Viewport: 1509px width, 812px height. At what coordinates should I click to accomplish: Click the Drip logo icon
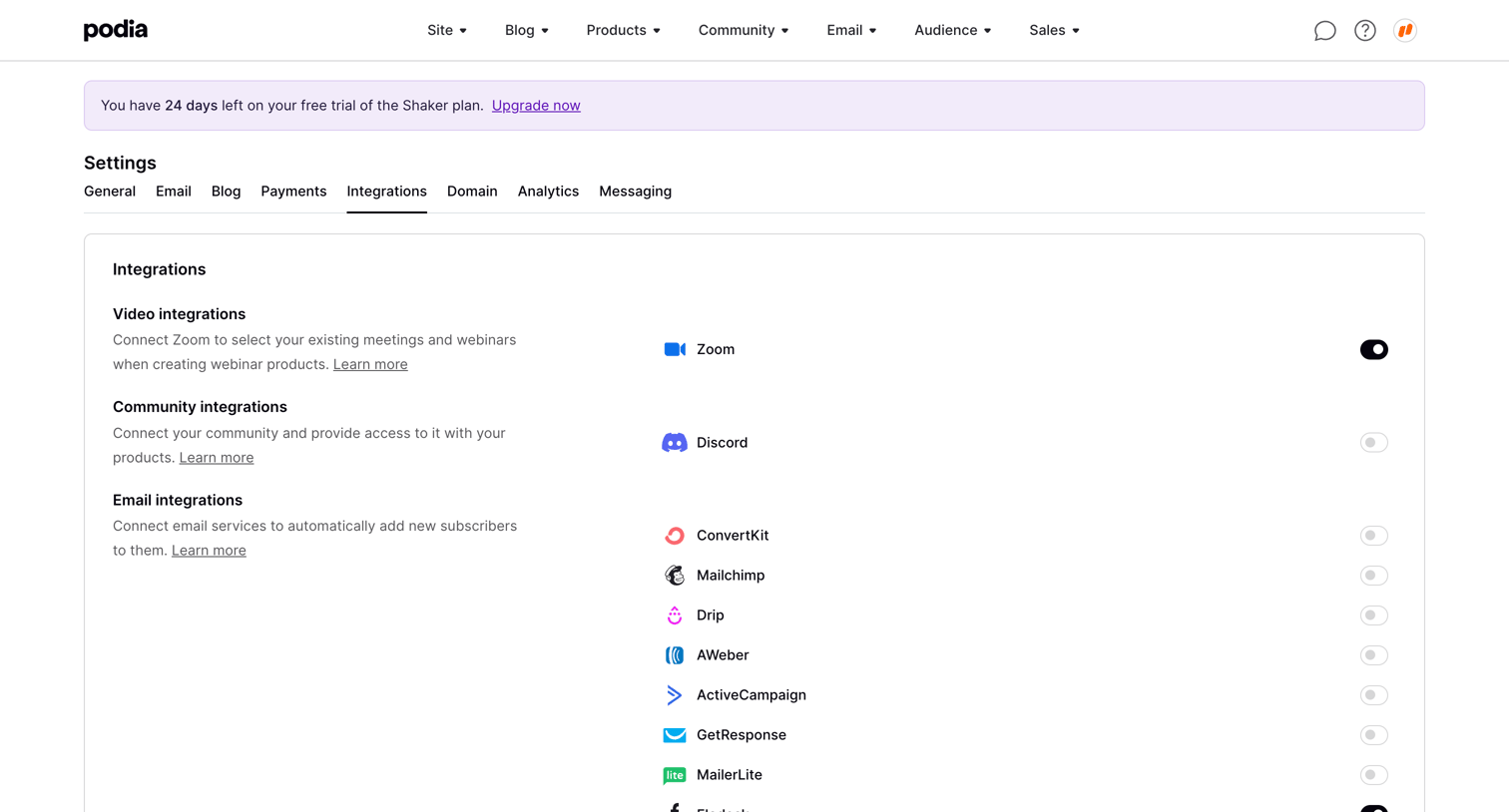click(x=675, y=615)
